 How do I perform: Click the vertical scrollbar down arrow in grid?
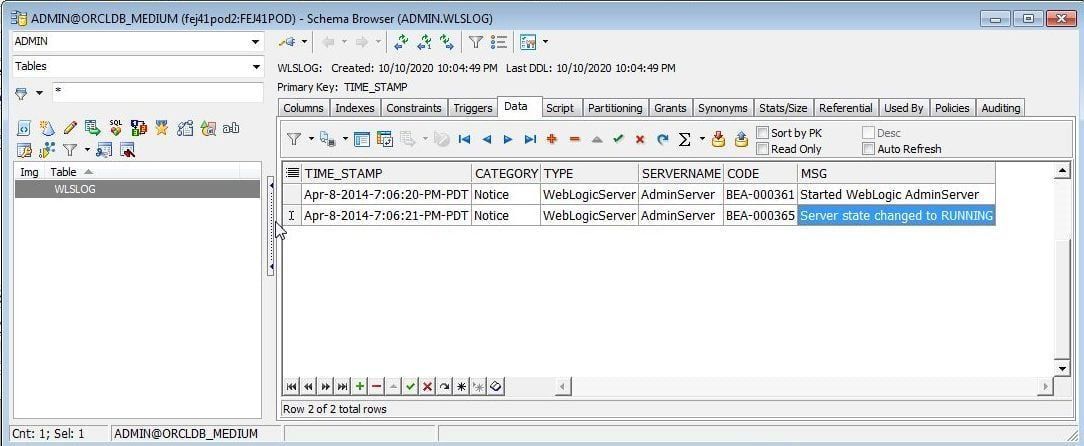tap(1062, 367)
